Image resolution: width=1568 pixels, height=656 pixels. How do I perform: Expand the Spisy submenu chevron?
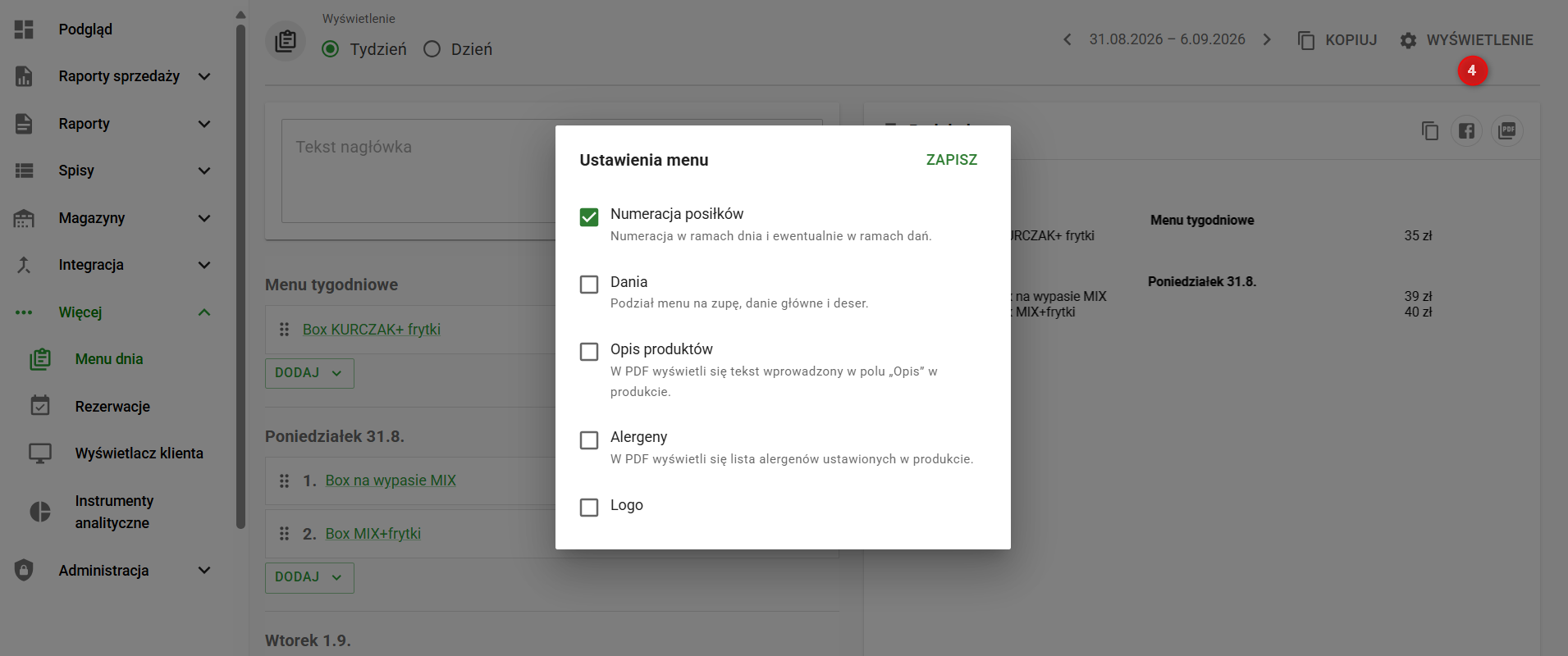[x=204, y=171]
